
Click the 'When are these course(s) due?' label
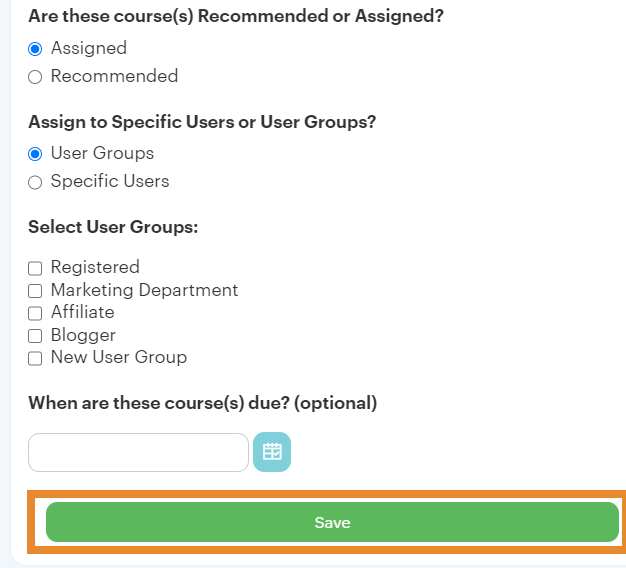(x=202, y=403)
